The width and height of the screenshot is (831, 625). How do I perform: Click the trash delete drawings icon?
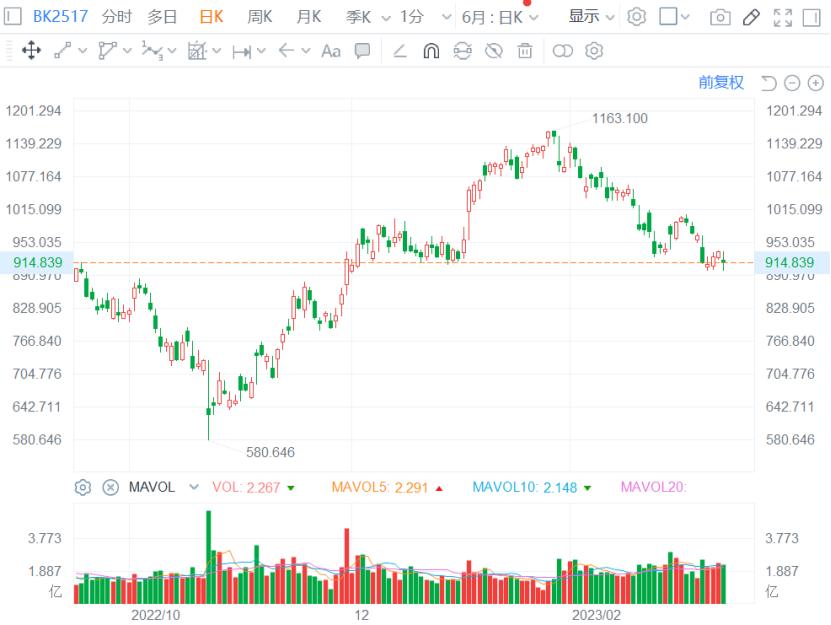(x=525, y=51)
